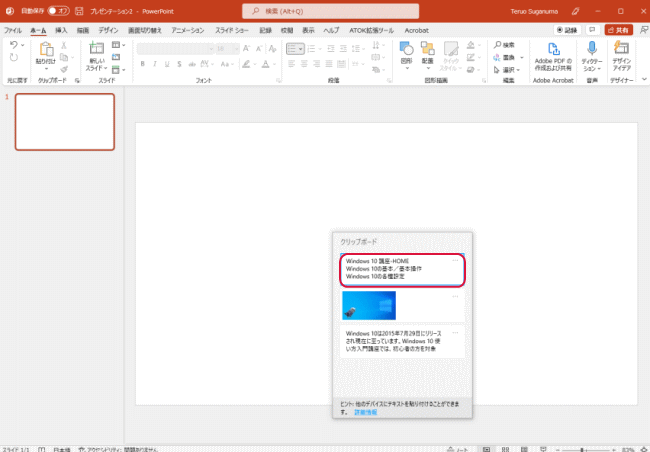Click the Undo arrow in ribbon
The image size is (650, 452).
[14, 45]
